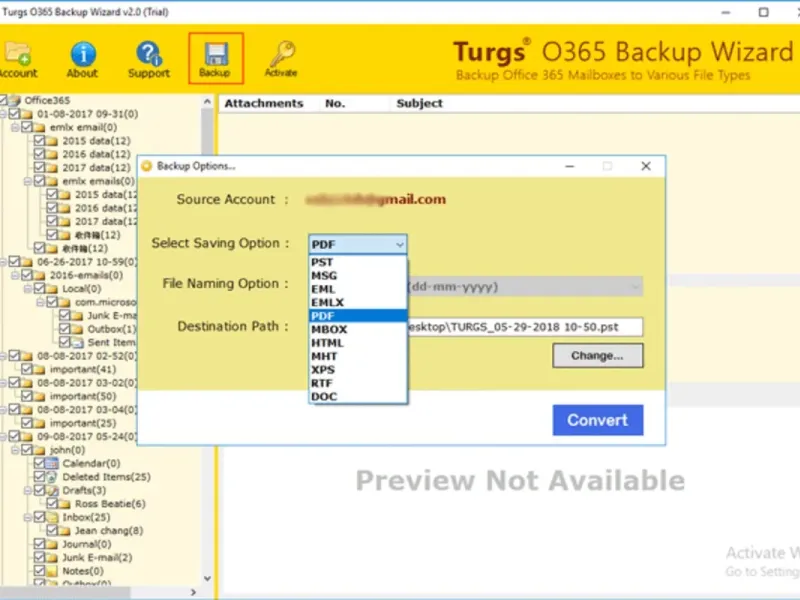Screen dimensions: 800x600
Task: Click the Drafts(3) folder icon
Action: (52, 490)
